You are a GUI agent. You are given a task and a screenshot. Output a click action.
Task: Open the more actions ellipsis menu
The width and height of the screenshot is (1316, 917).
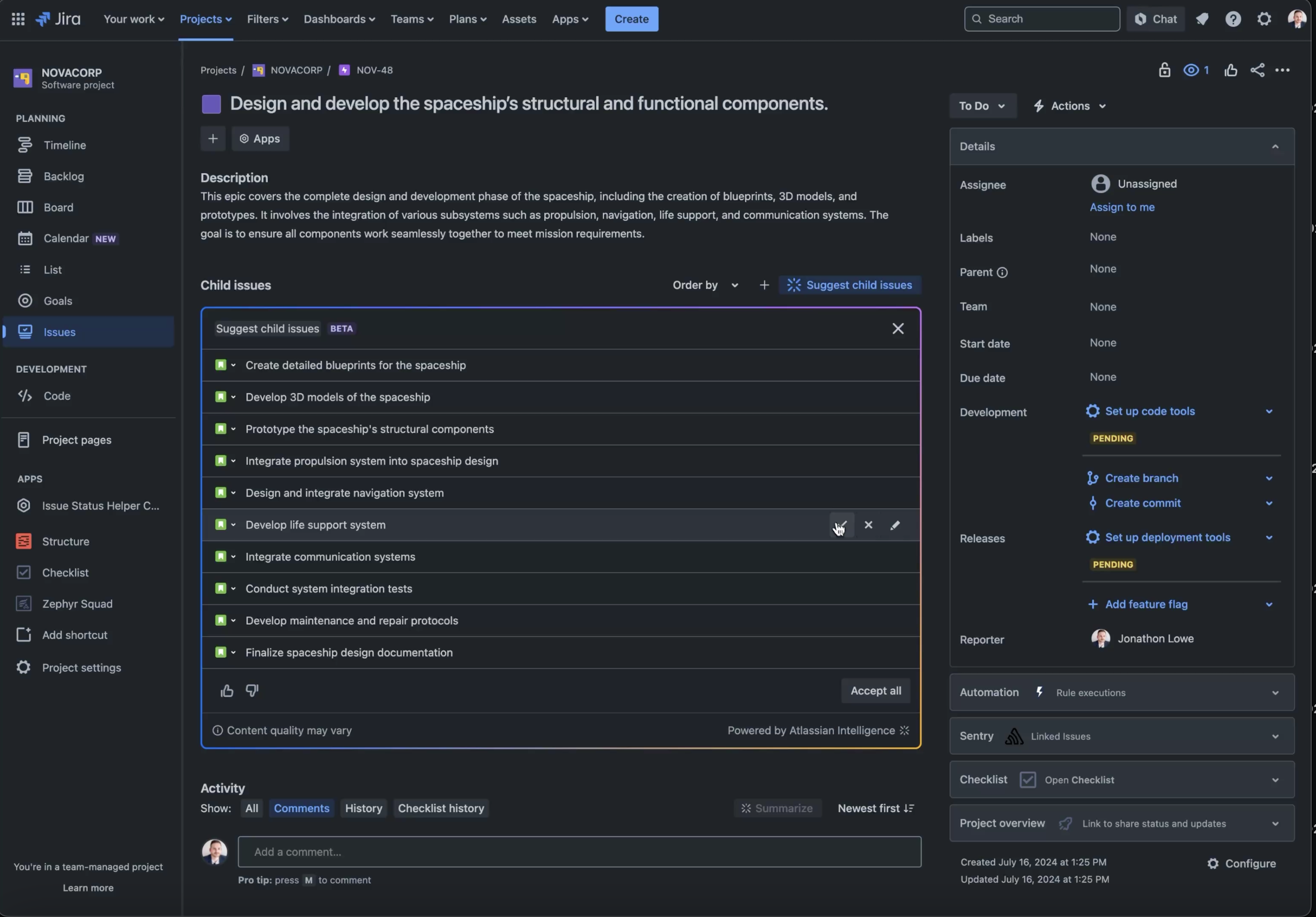[x=1282, y=70]
